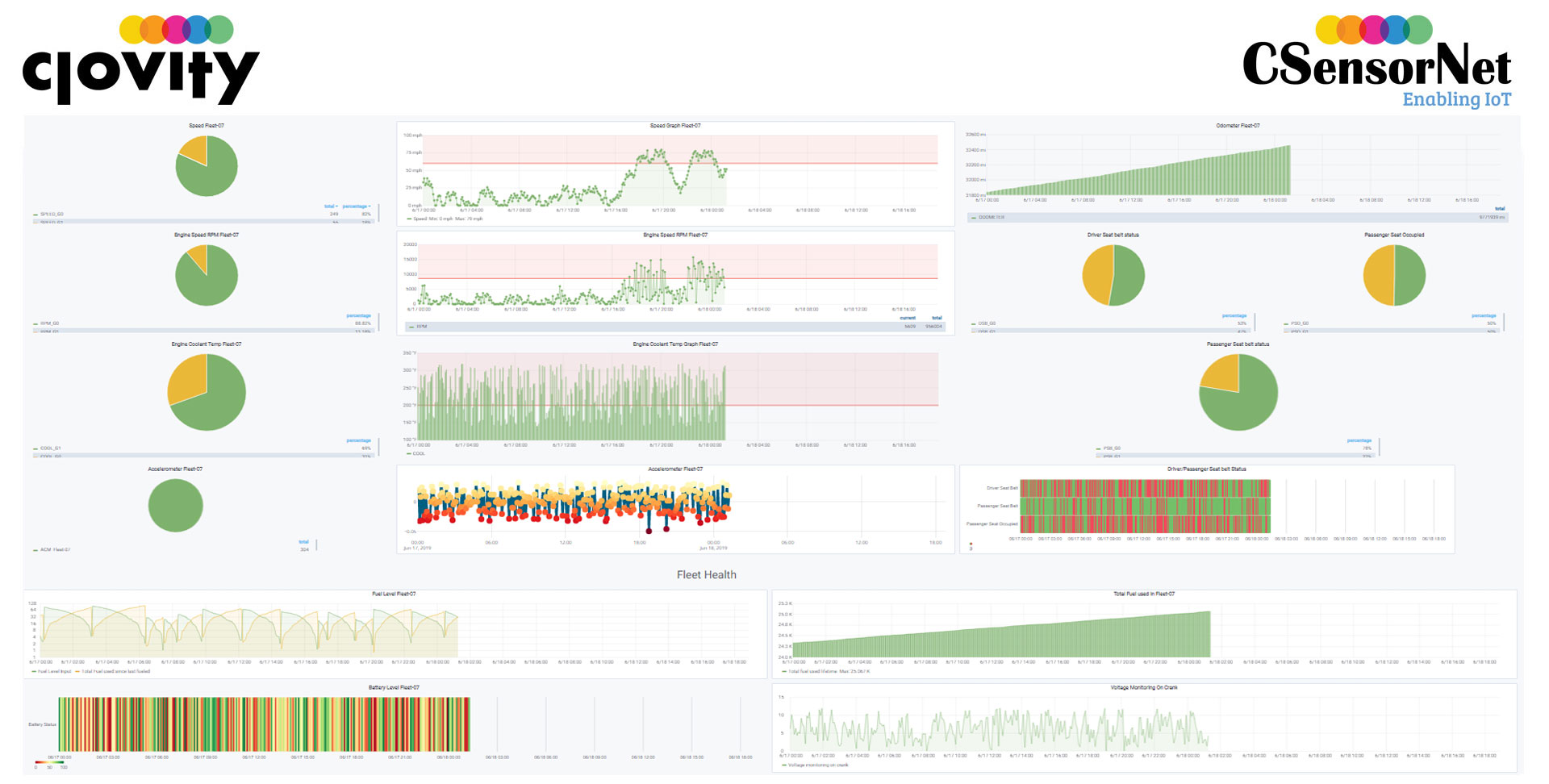Image resolution: width=1549 pixels, height=784 pixels.
Task: Open the Speed Fleet-07 pie panel title menu
Action: tap(207, 126)
